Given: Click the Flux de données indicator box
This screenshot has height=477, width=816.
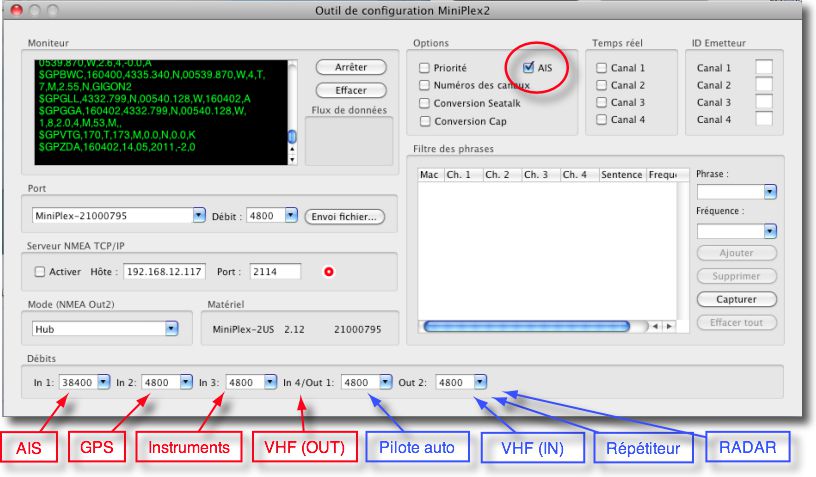Looking at the screenshot, I should (x=349, y=141).
